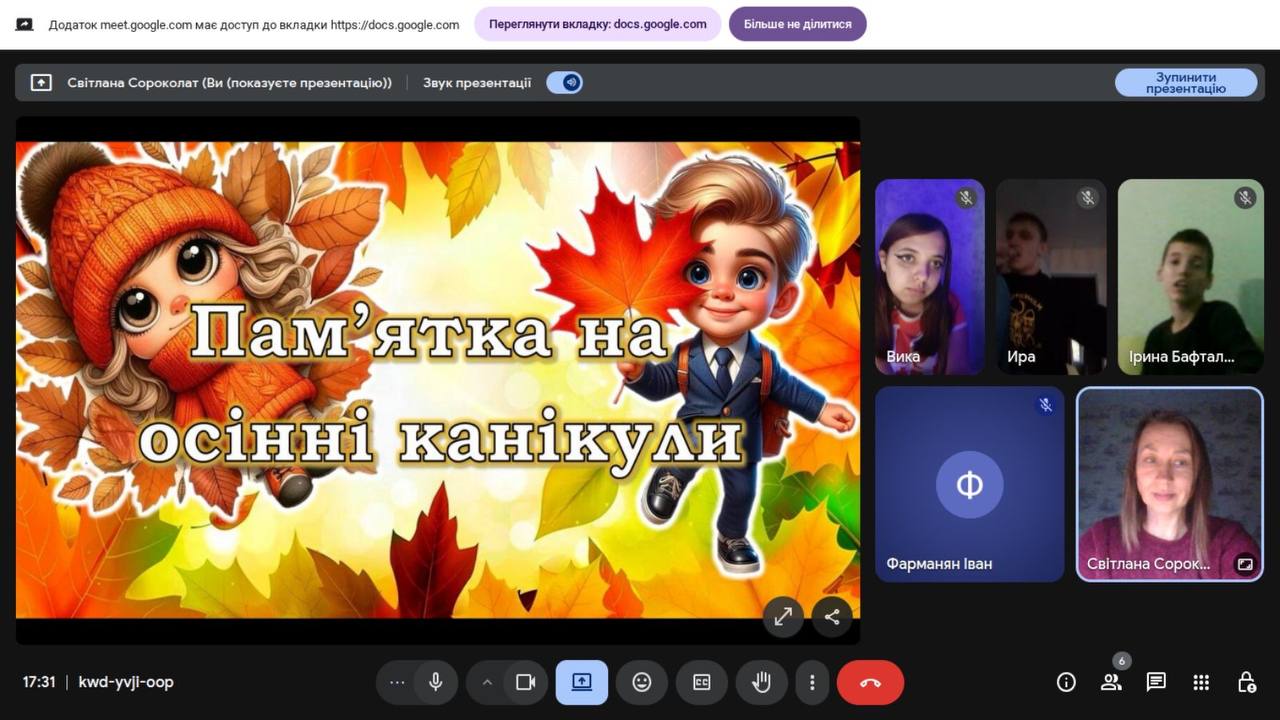This screenshot has height=720, width=1280.
Task: Open the activities grid icon
Action: tap(1201, 682)
